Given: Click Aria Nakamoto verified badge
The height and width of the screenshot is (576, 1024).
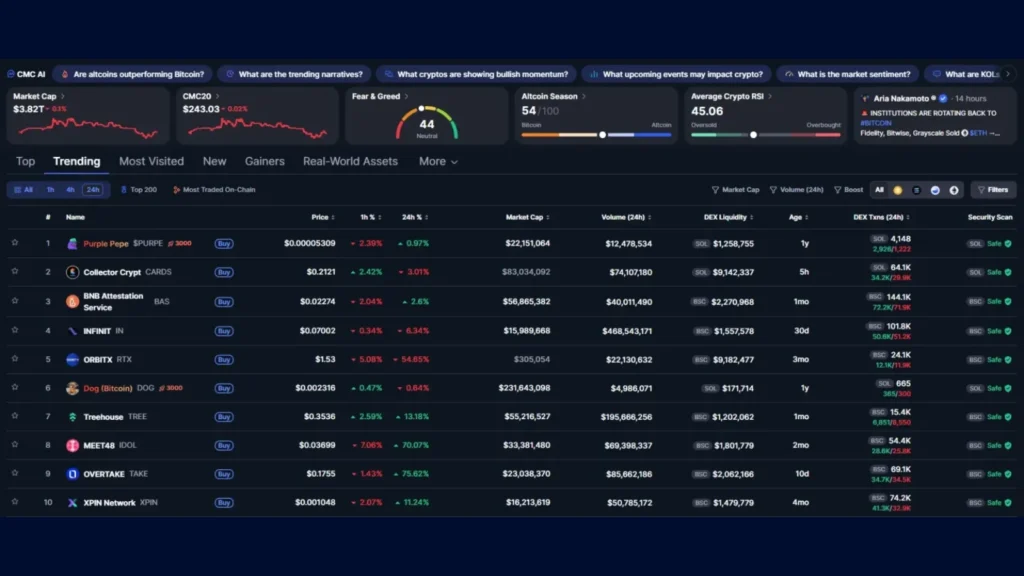Looking at the screenshot, I should tap(943, 99).
